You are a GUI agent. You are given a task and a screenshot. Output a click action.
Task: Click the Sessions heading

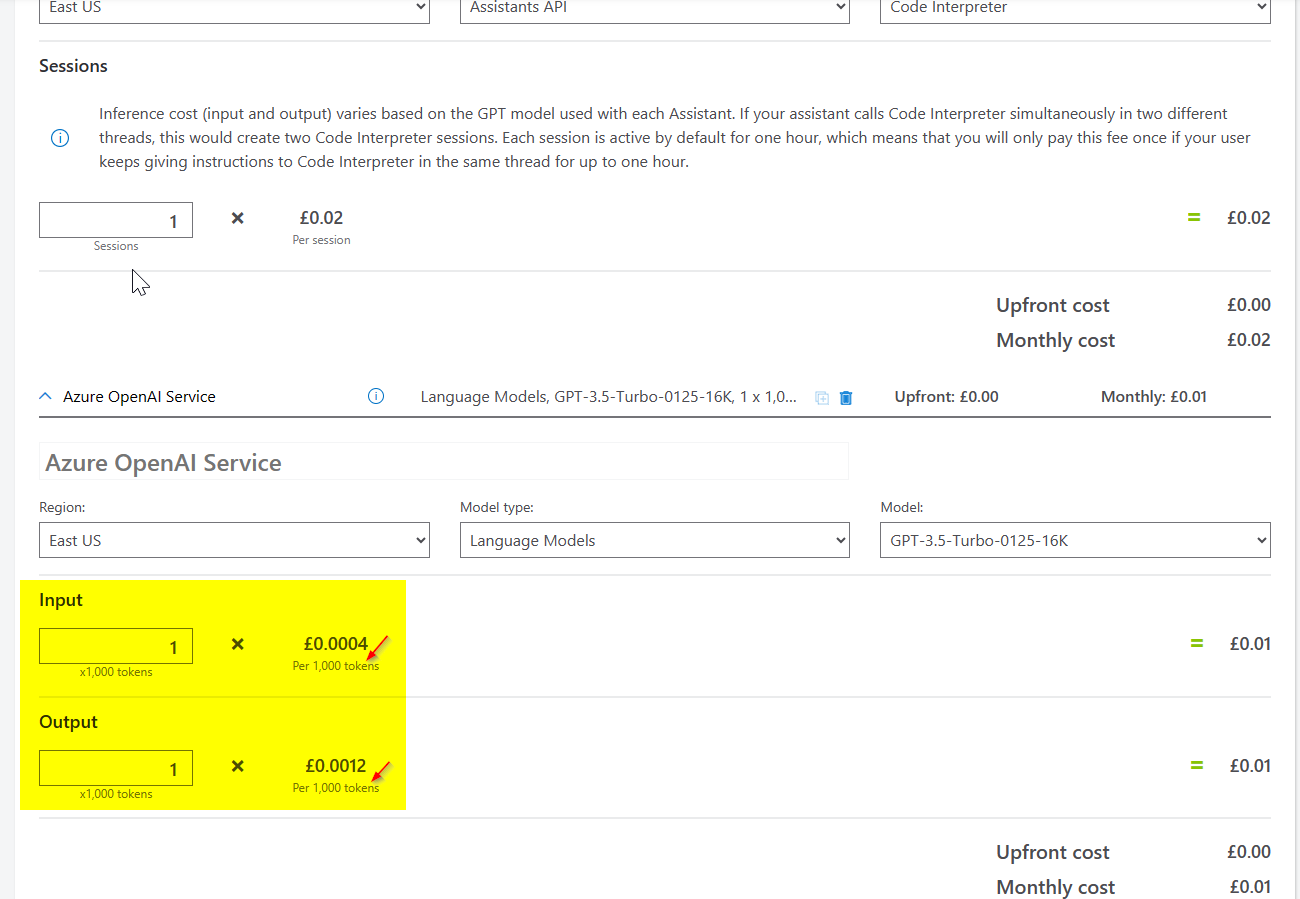(x=73, y=66)
